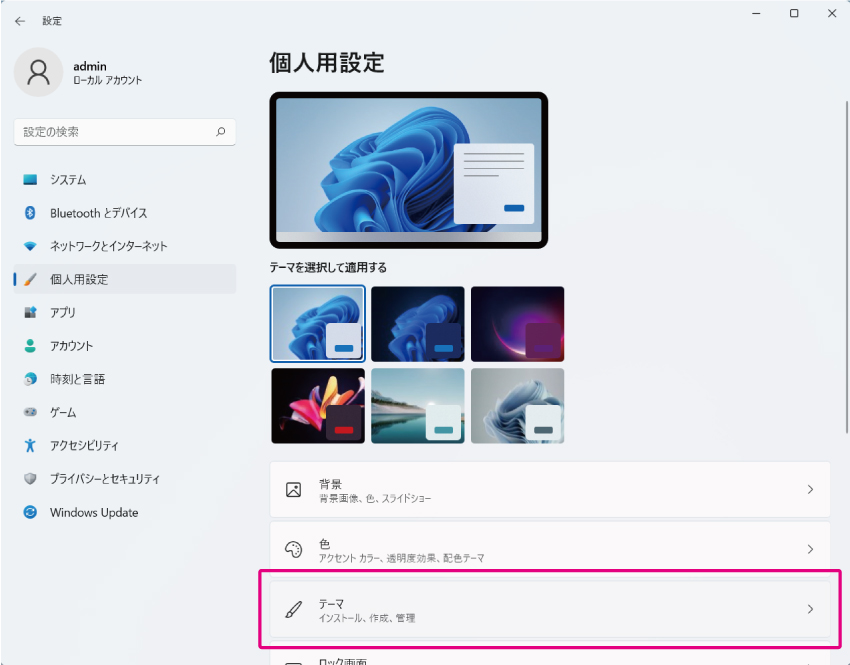This screenshot has height=665, width=850.
Task: Click the back arrow in the title bar
Action: click(20, 21)
